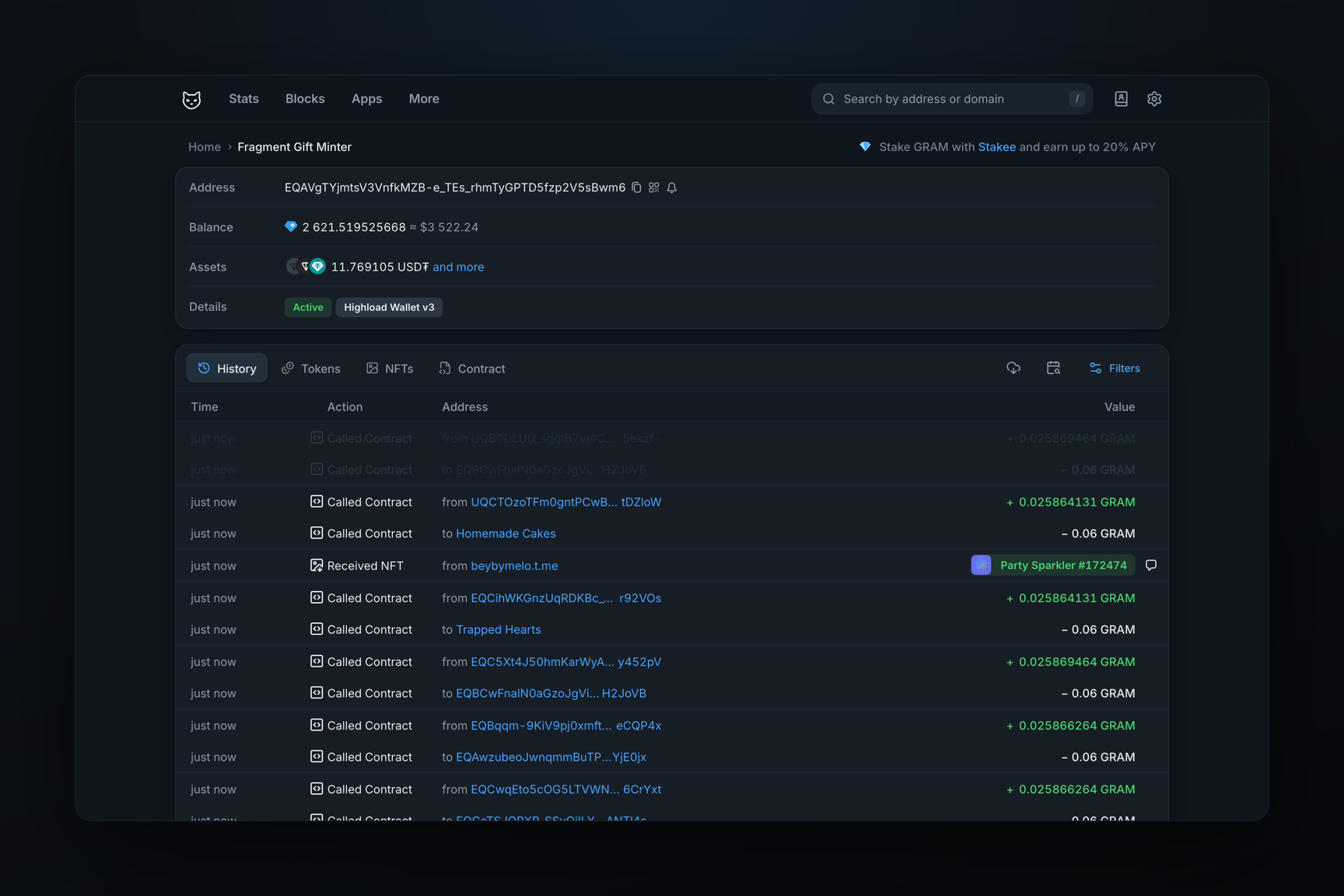This screenshot has height=896, width=1344.
Task: Open the Blocks menu
Action: pyautogui.click(x=305, y=99)
